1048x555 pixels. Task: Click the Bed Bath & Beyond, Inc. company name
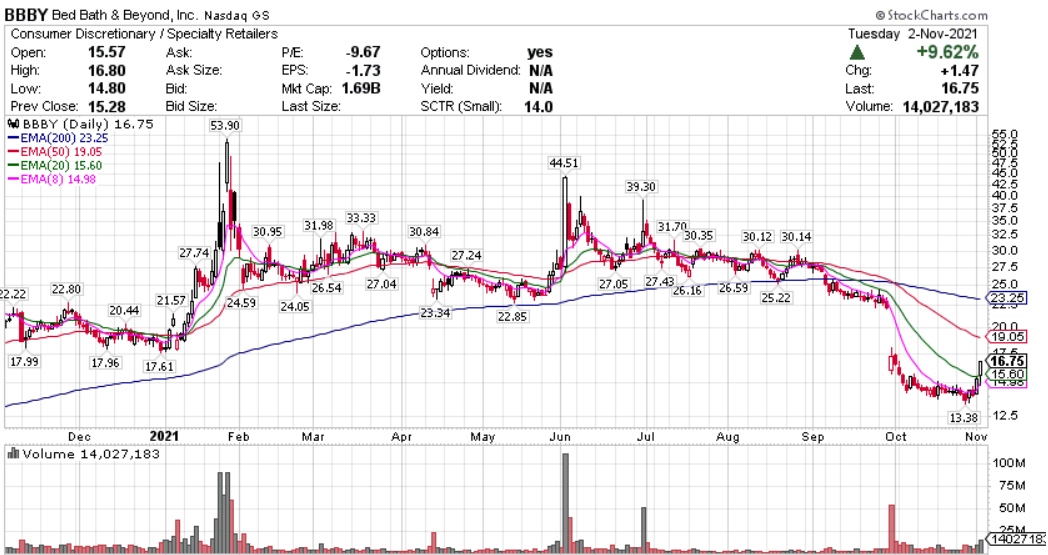[x=124, y=15]
